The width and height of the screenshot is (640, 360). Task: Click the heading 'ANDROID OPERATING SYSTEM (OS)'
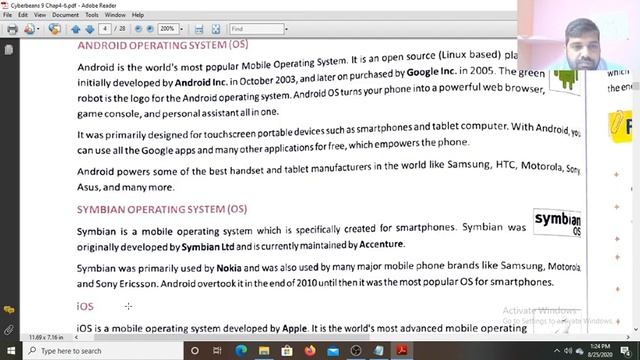tap(163, 45)
